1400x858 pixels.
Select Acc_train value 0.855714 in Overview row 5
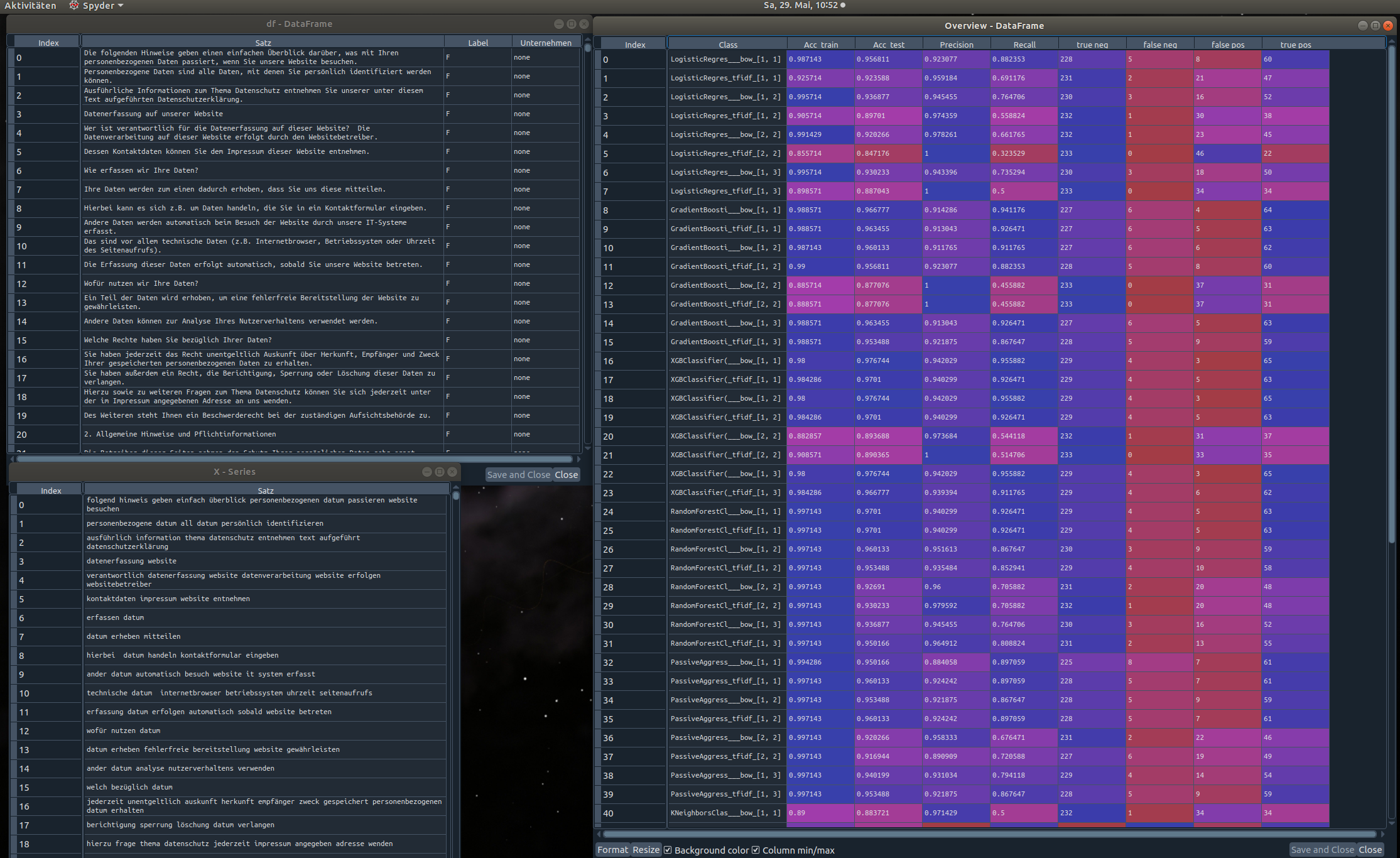(x=820, y=153)
